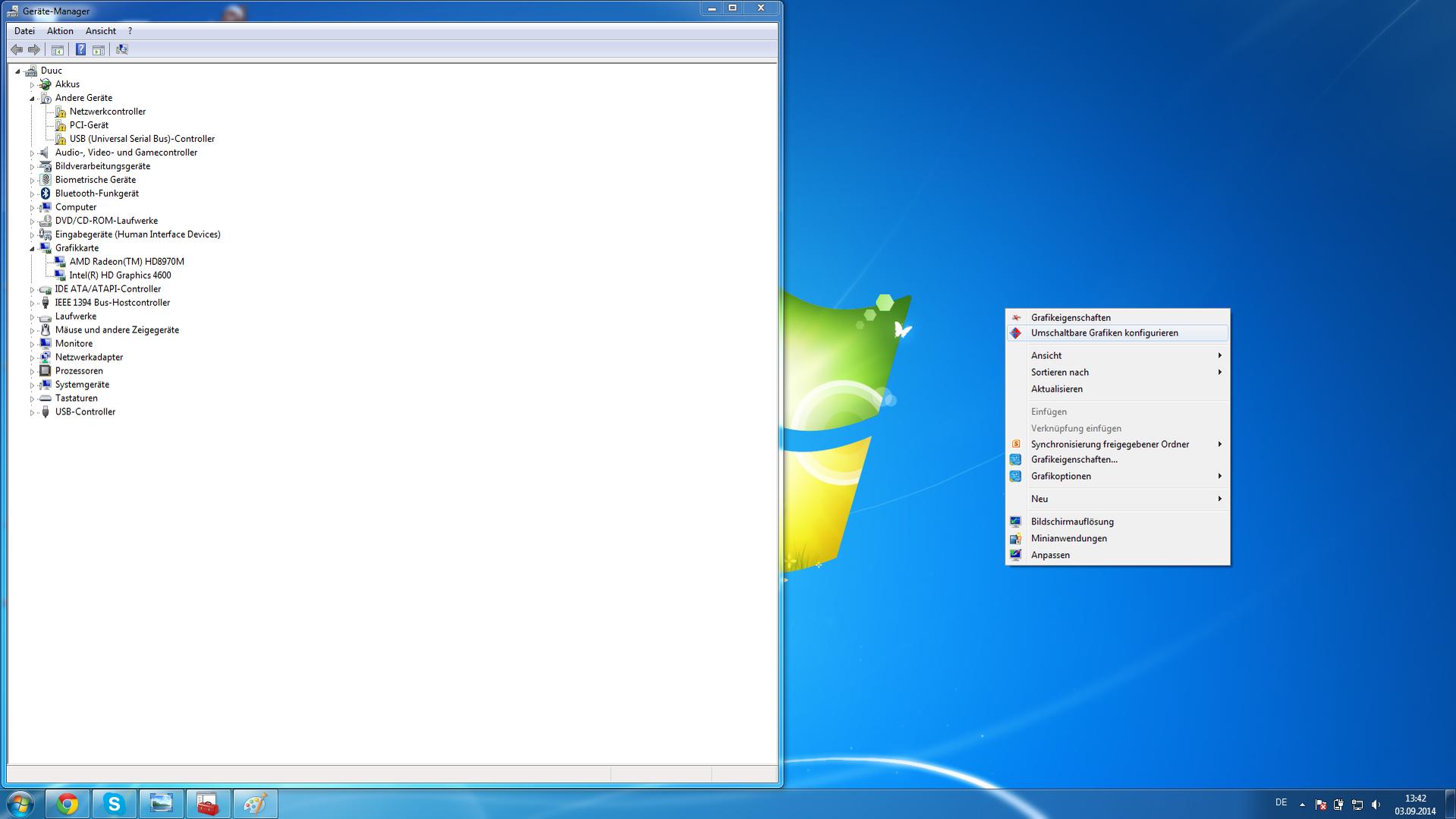Select 'Bildverarbeitungsgeräte' row text
Screen dimensions: 1456x819
click(102, 166)
